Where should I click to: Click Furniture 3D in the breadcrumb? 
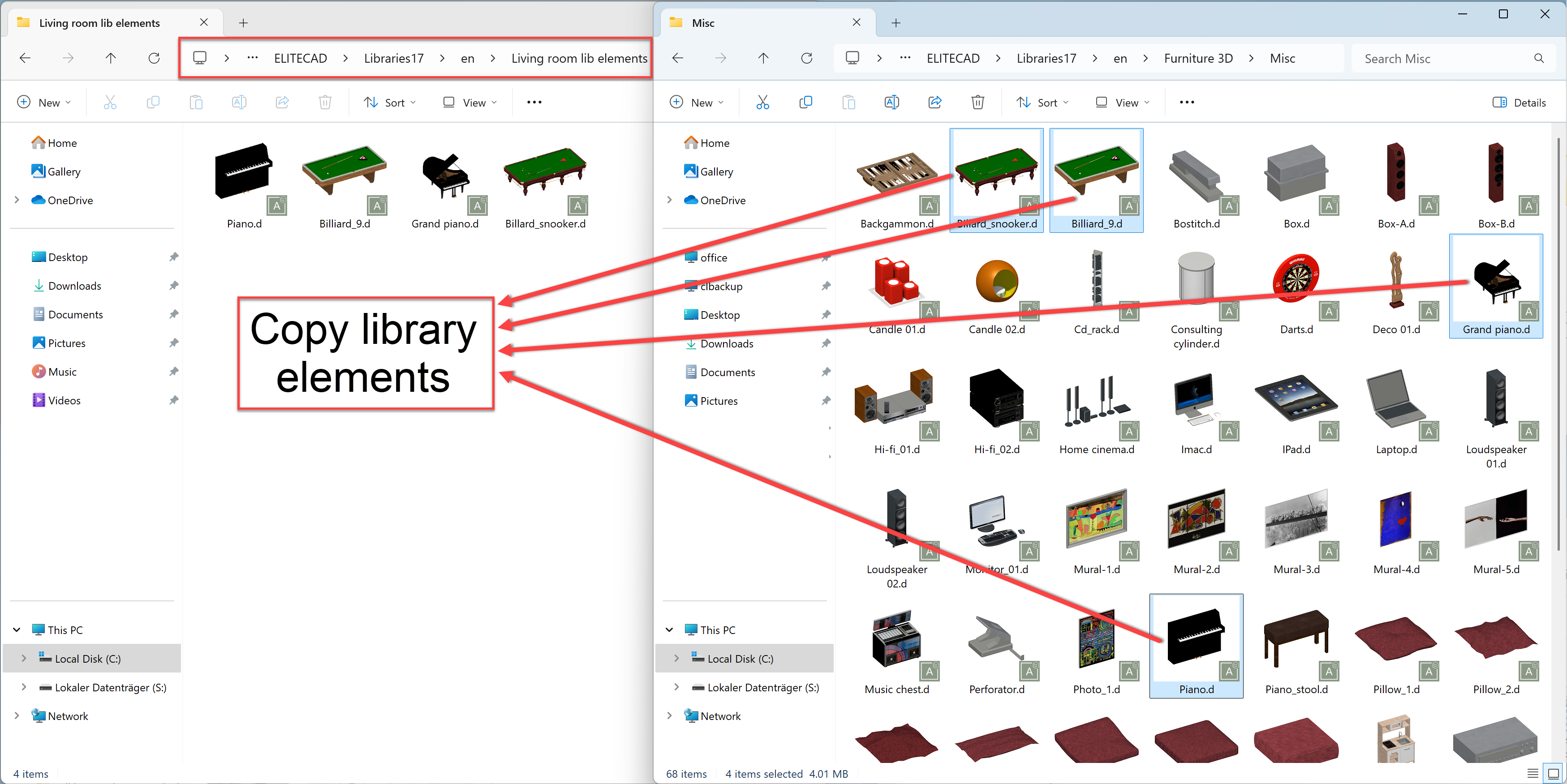[1198, 58]
